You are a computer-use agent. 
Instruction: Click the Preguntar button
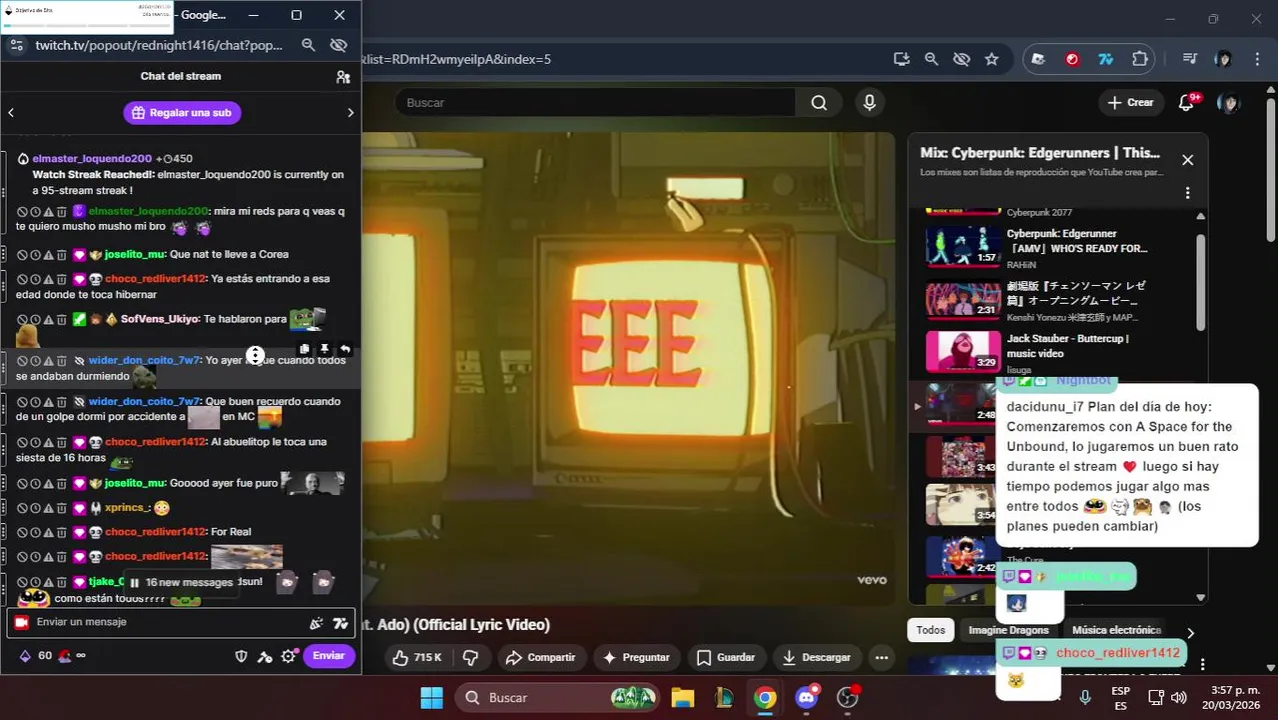pyautogui.click(x=636, y=657)
